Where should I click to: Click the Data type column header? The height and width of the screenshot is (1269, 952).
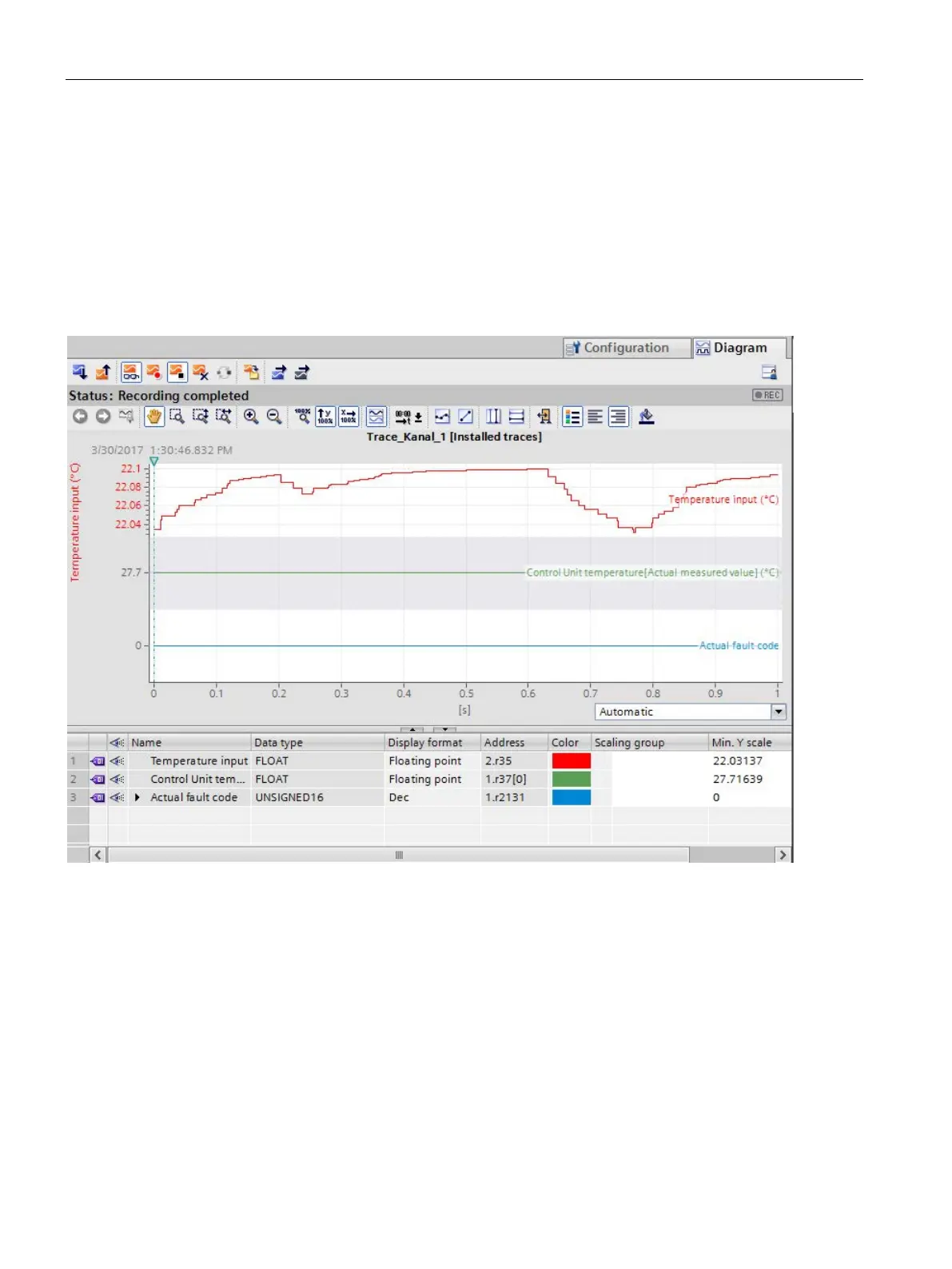click(318, 743)
